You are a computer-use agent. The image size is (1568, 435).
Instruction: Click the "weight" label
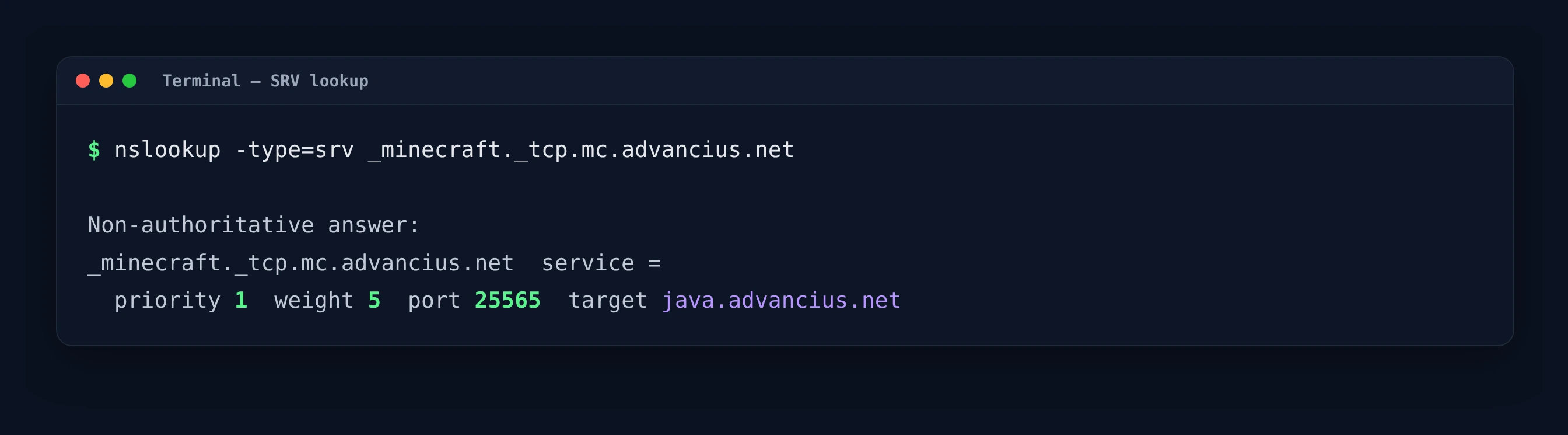tap(314, 301)
